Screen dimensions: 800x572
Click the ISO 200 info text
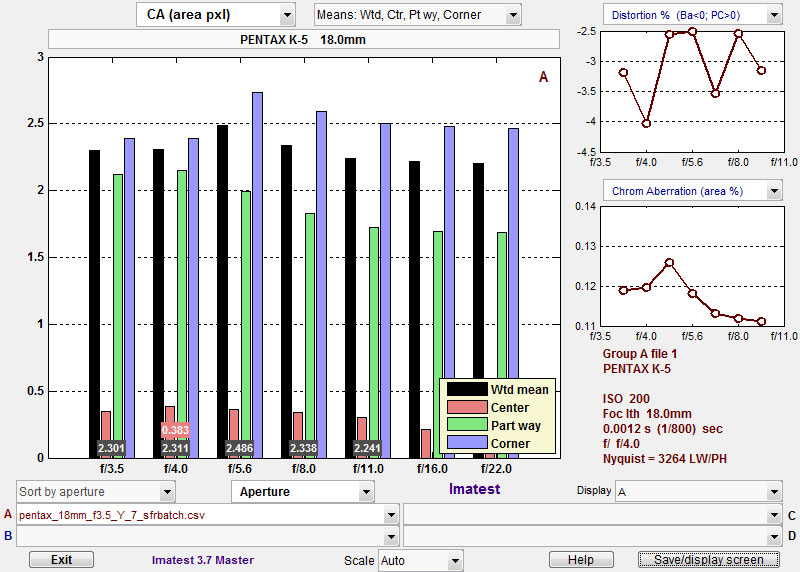click(626, 399)
